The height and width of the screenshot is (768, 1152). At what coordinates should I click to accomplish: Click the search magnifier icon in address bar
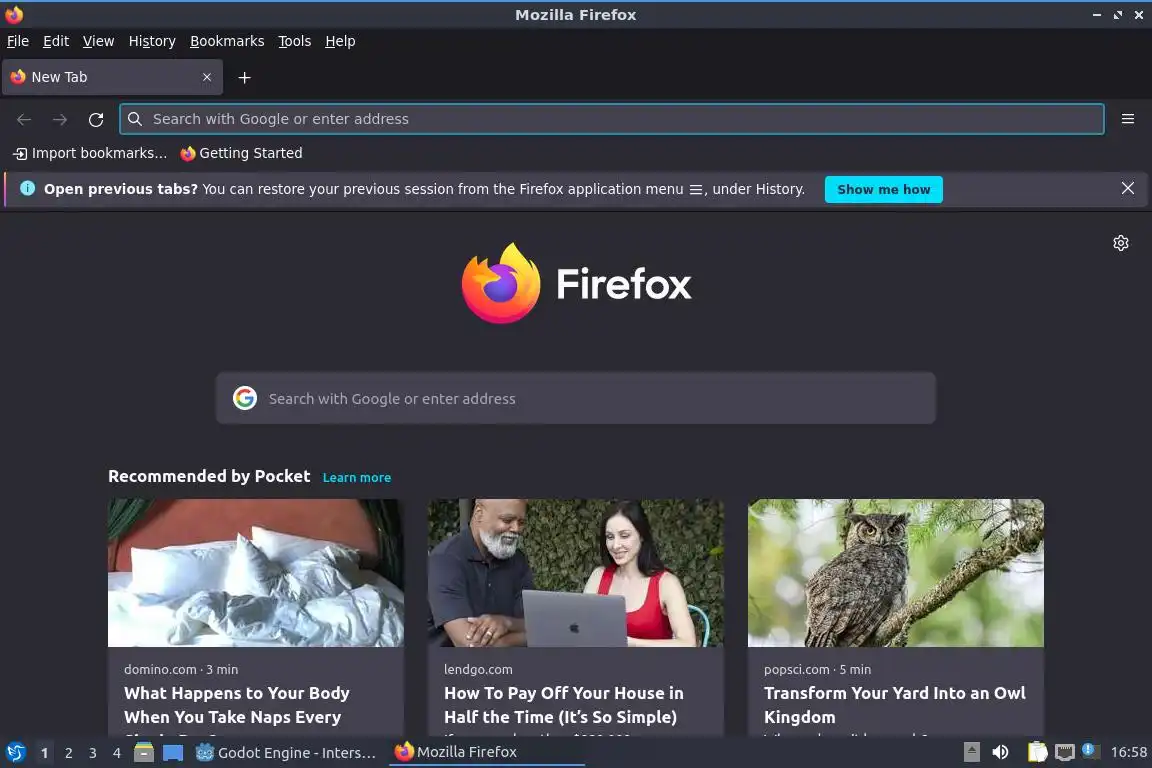click(134, 119)
